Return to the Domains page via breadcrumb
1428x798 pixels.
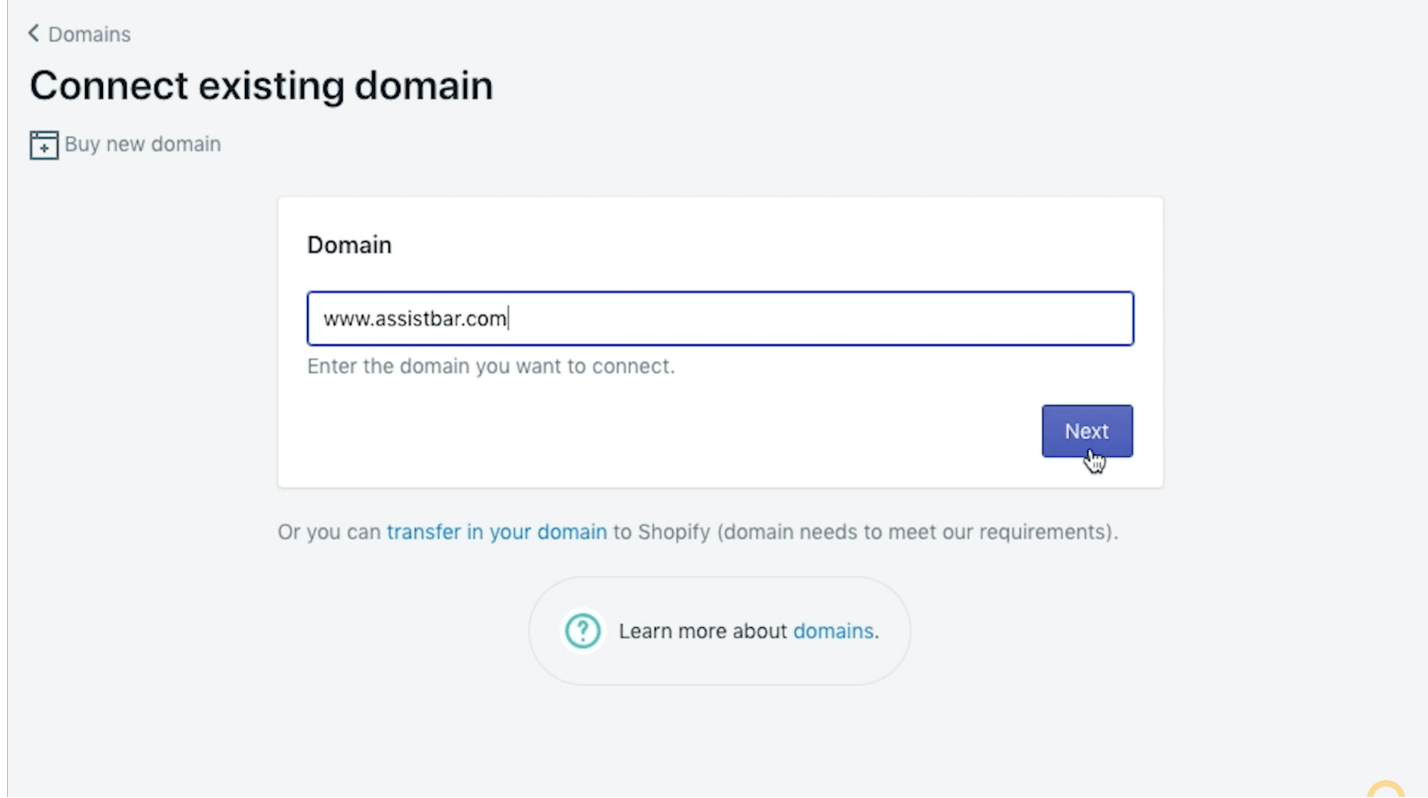(x=89, y=34)
